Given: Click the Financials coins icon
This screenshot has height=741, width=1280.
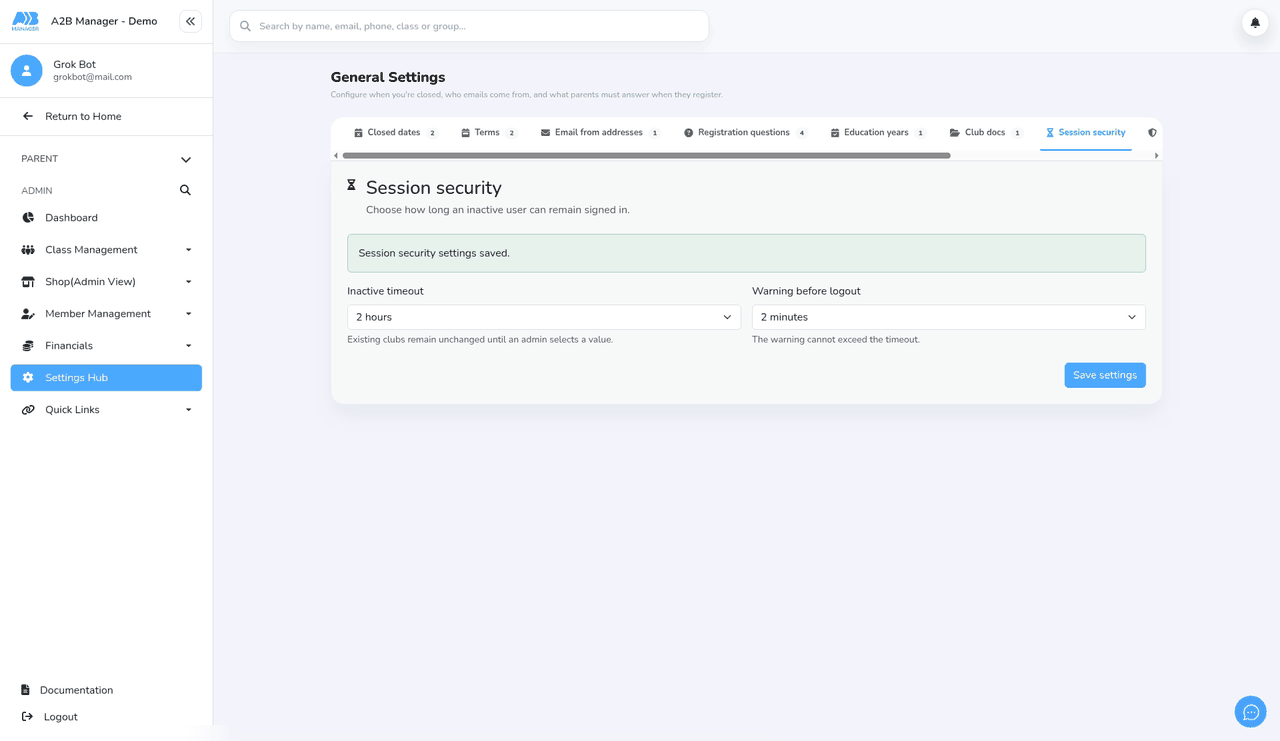Looking at the screenshot, I should pyautogui.click(x=28, y=346).
